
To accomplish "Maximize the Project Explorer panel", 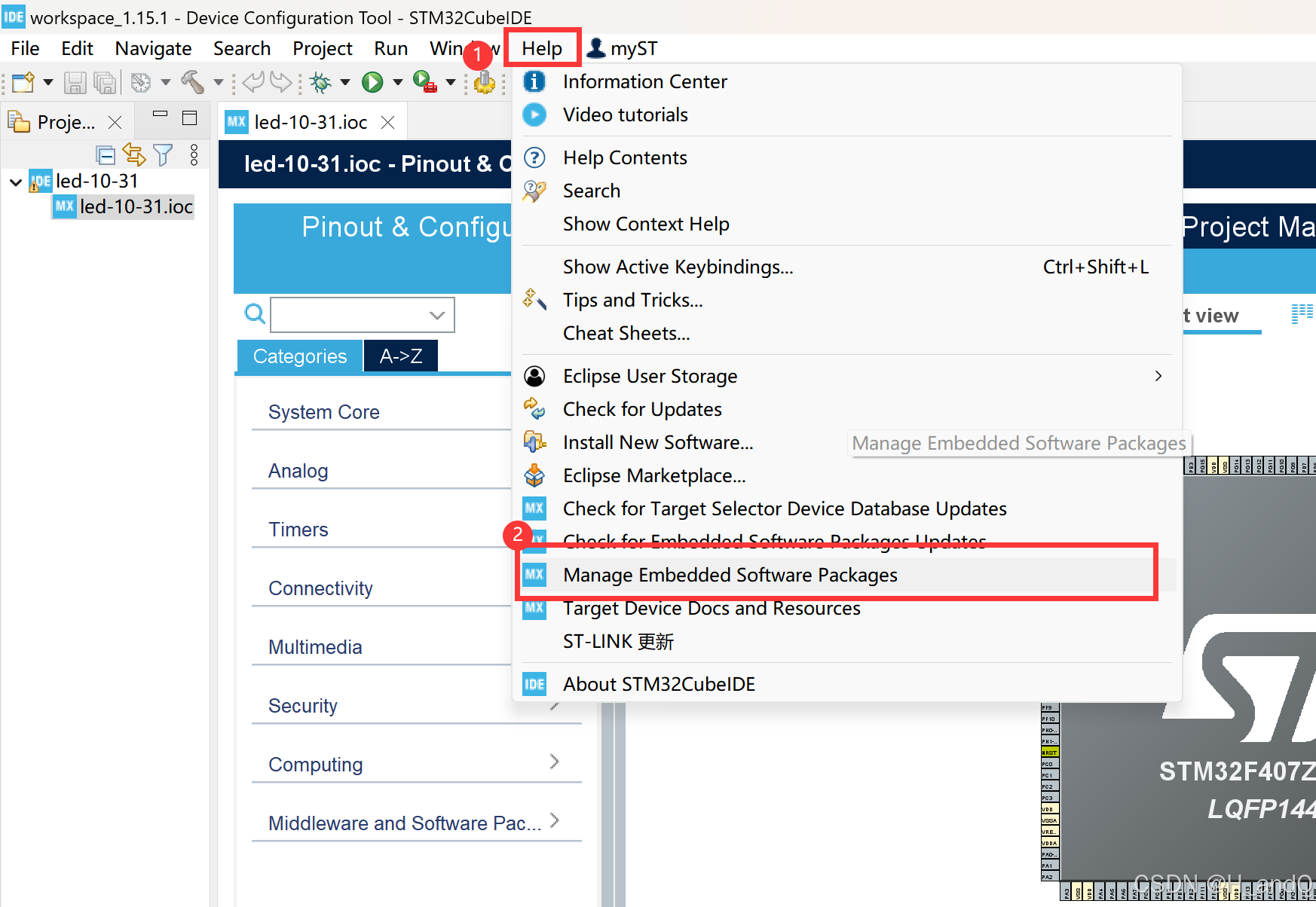I will (x=190, y=118).
